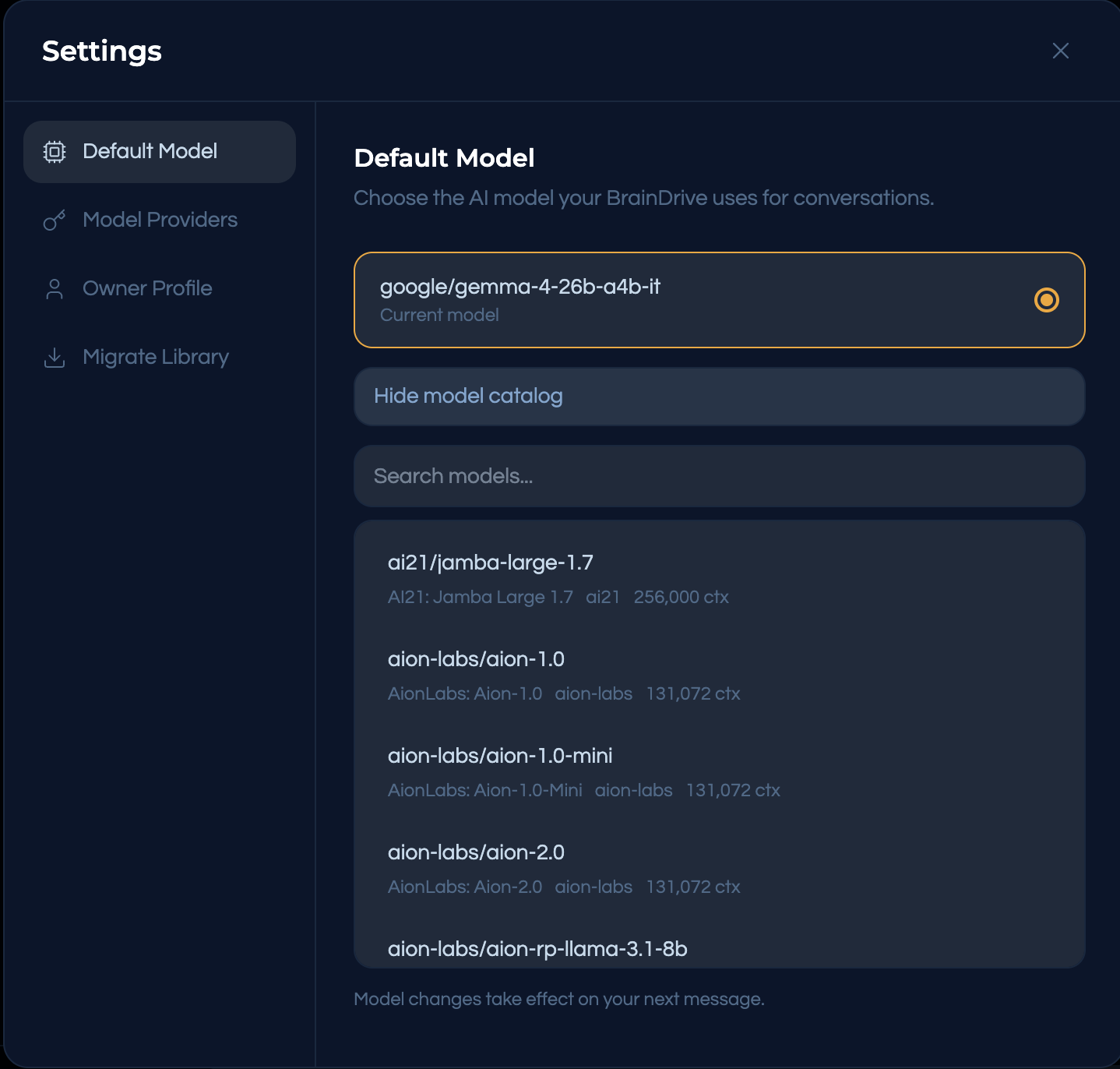
Task: Pick the aion-labs/aion-1.0 model entry
Action: [476, 659]
